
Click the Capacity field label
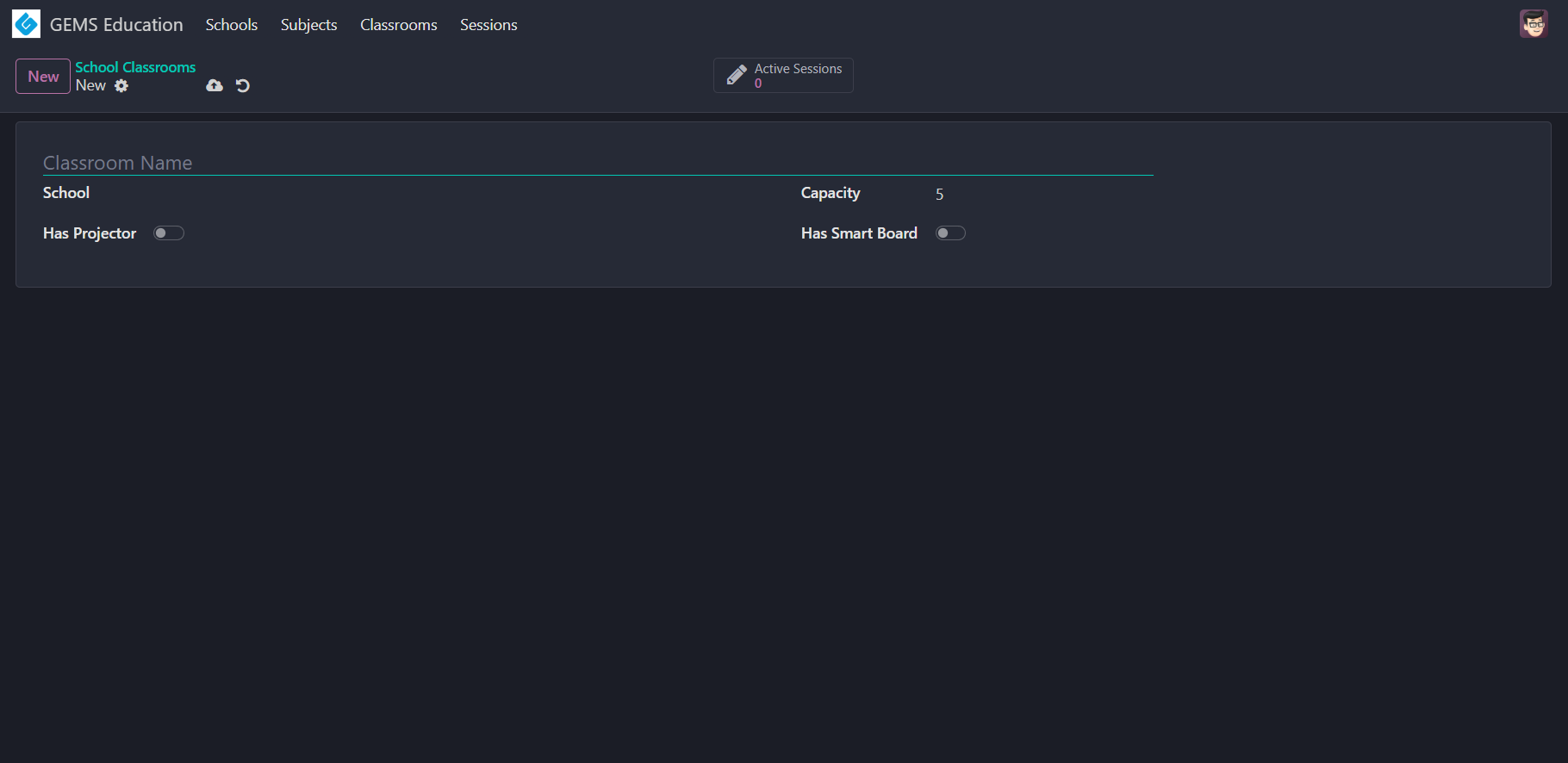click(x=830, y=193)
